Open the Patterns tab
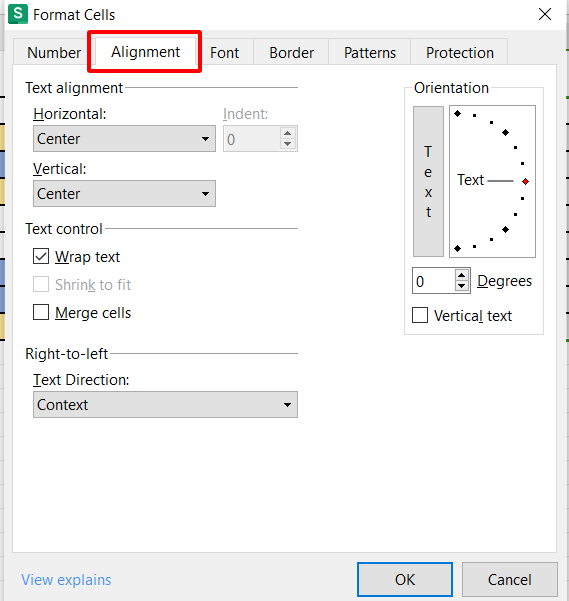569x601 pixels. 370,53
